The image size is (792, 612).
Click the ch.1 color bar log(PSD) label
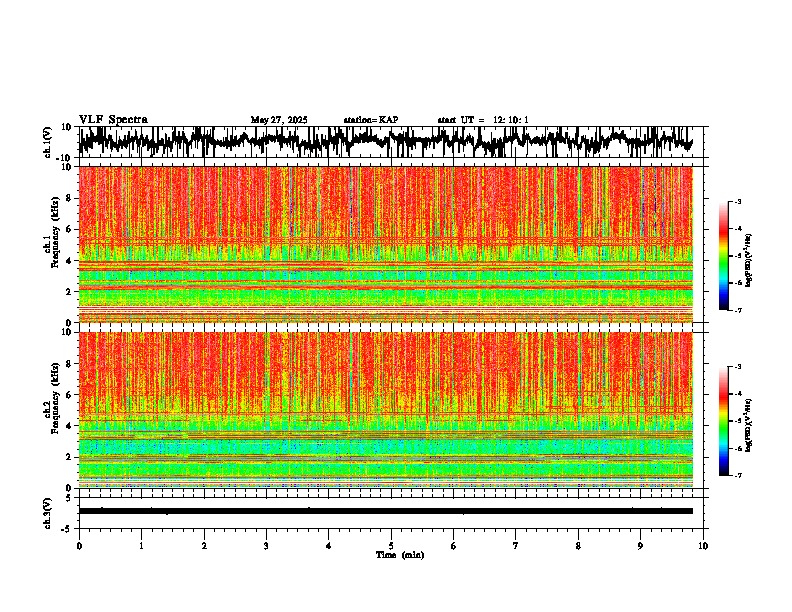(x=749, y=261)
